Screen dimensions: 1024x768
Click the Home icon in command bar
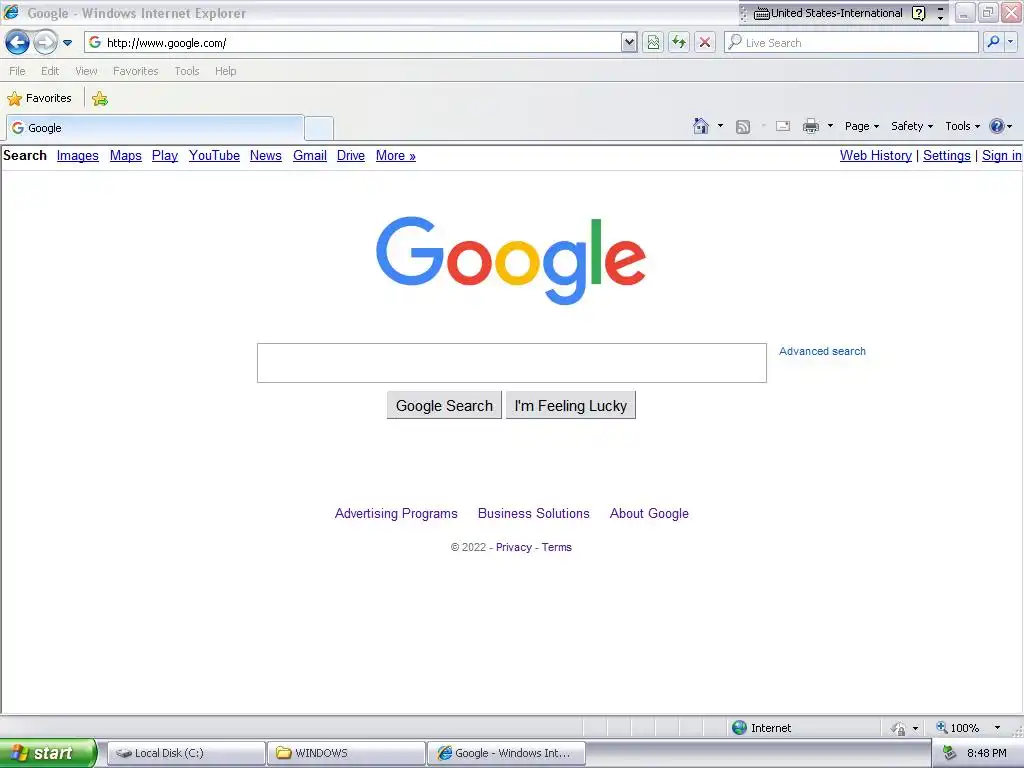701,126
